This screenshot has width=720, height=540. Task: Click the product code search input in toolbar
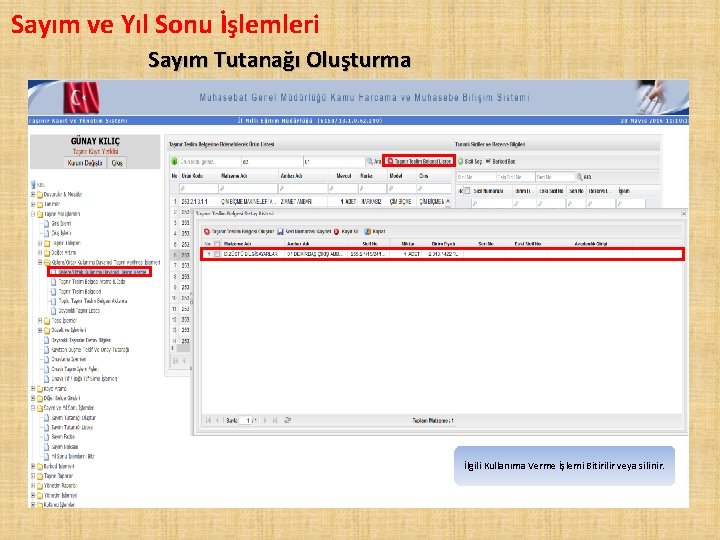point(209,162)
